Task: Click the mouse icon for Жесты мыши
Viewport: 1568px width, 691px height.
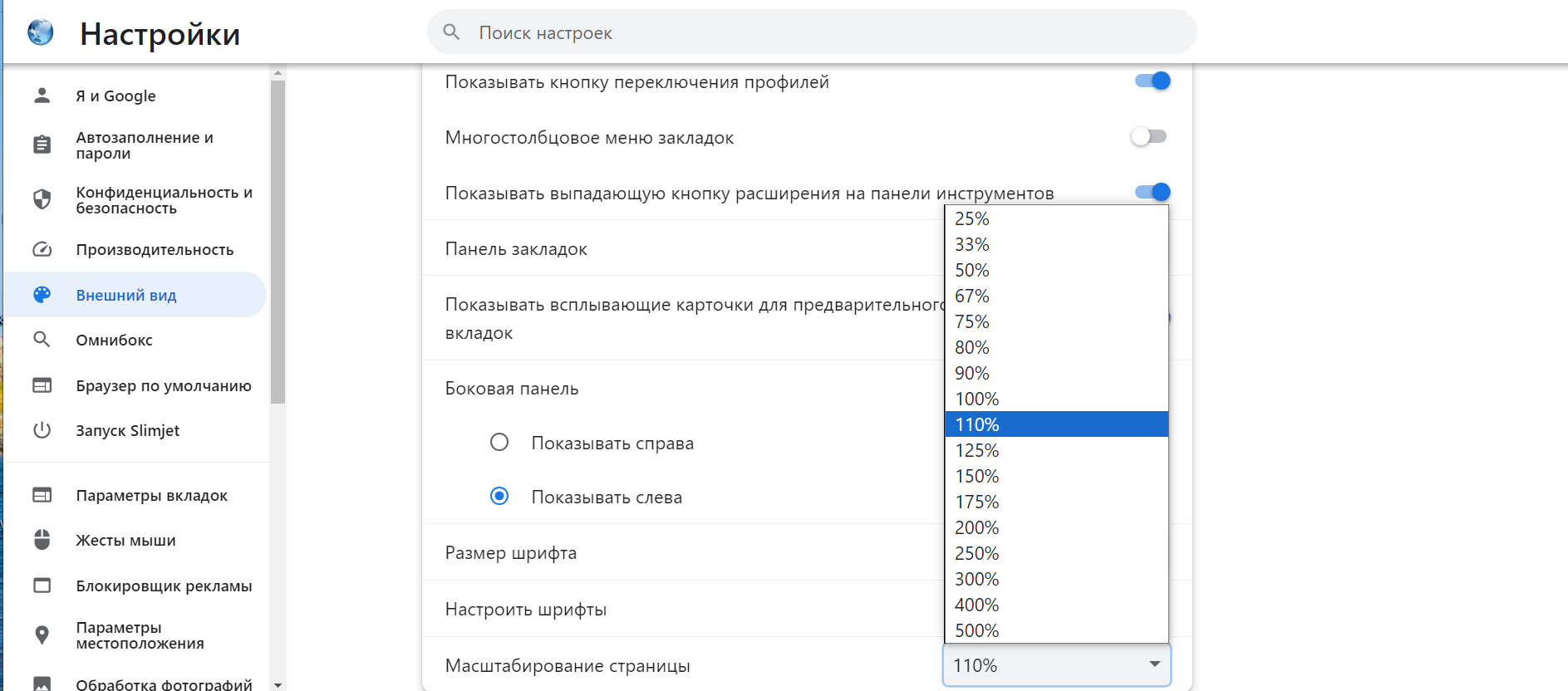Action: click(x=42, y=540)
